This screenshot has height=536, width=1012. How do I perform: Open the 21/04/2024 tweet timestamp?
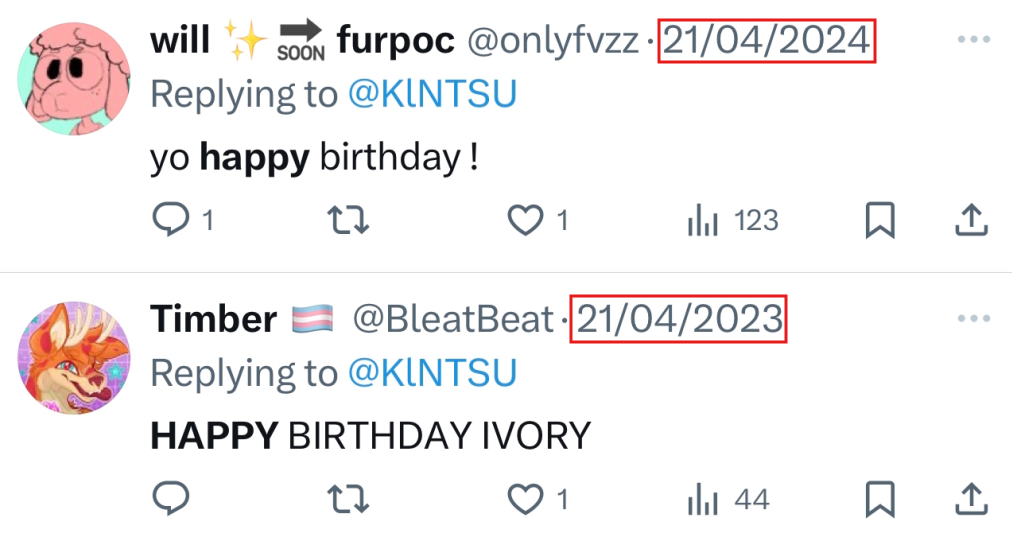pos(766,41)
